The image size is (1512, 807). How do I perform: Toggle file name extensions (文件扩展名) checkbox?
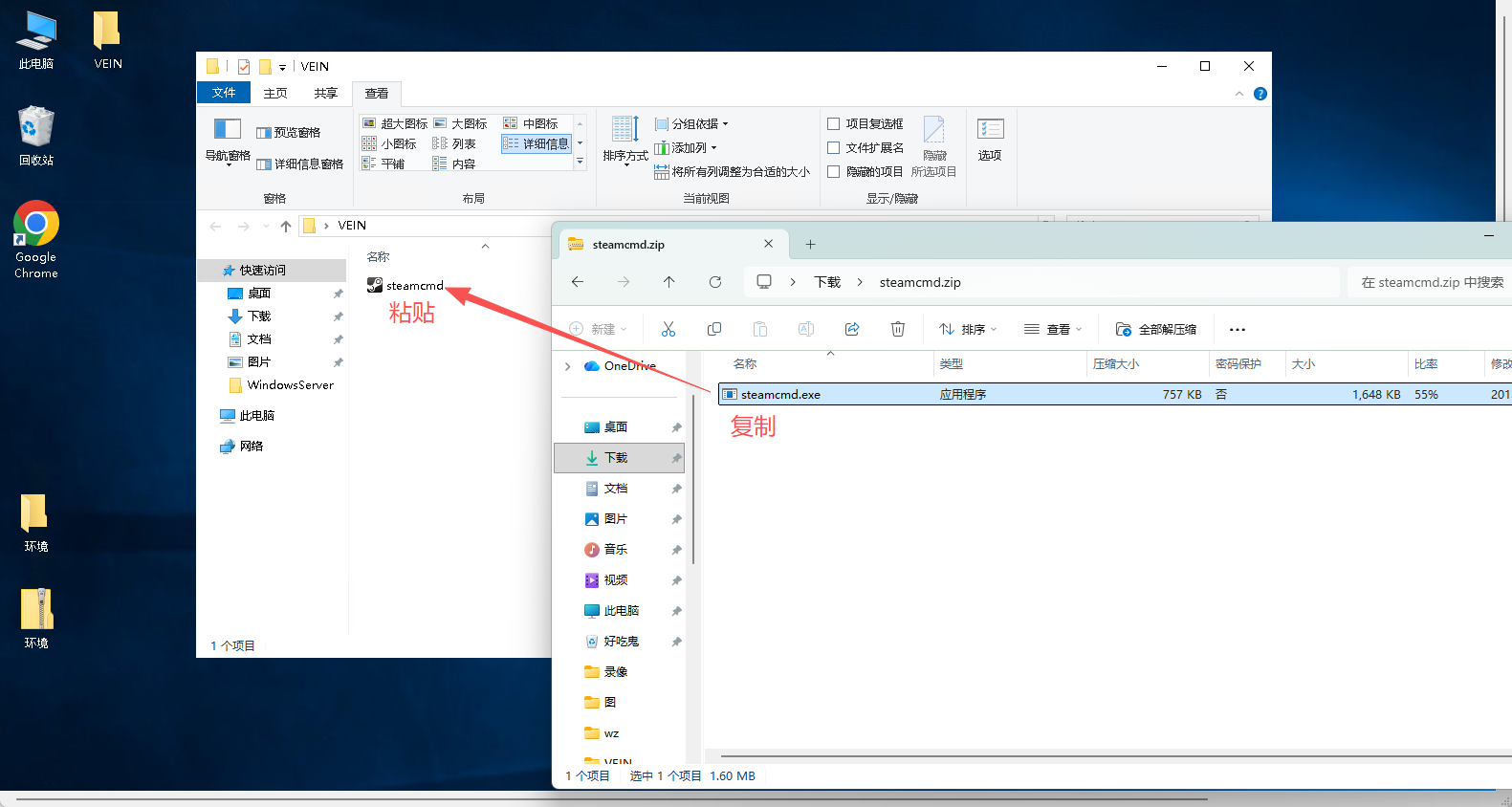click(x=833, y=148)
